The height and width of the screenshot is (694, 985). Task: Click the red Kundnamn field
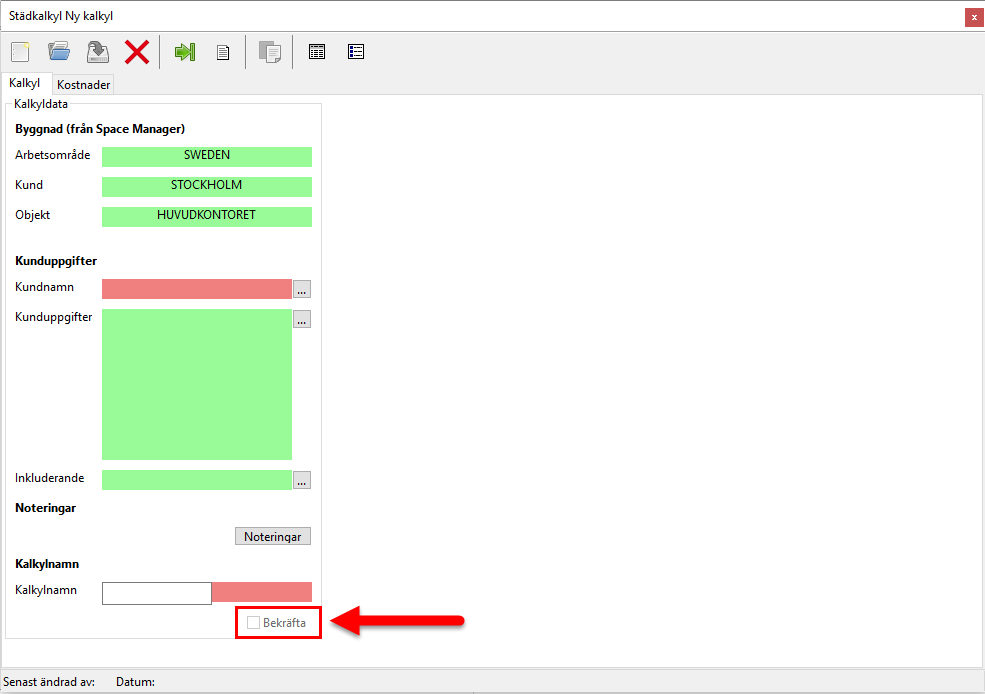pyautogui.click(x=196, y=289)
